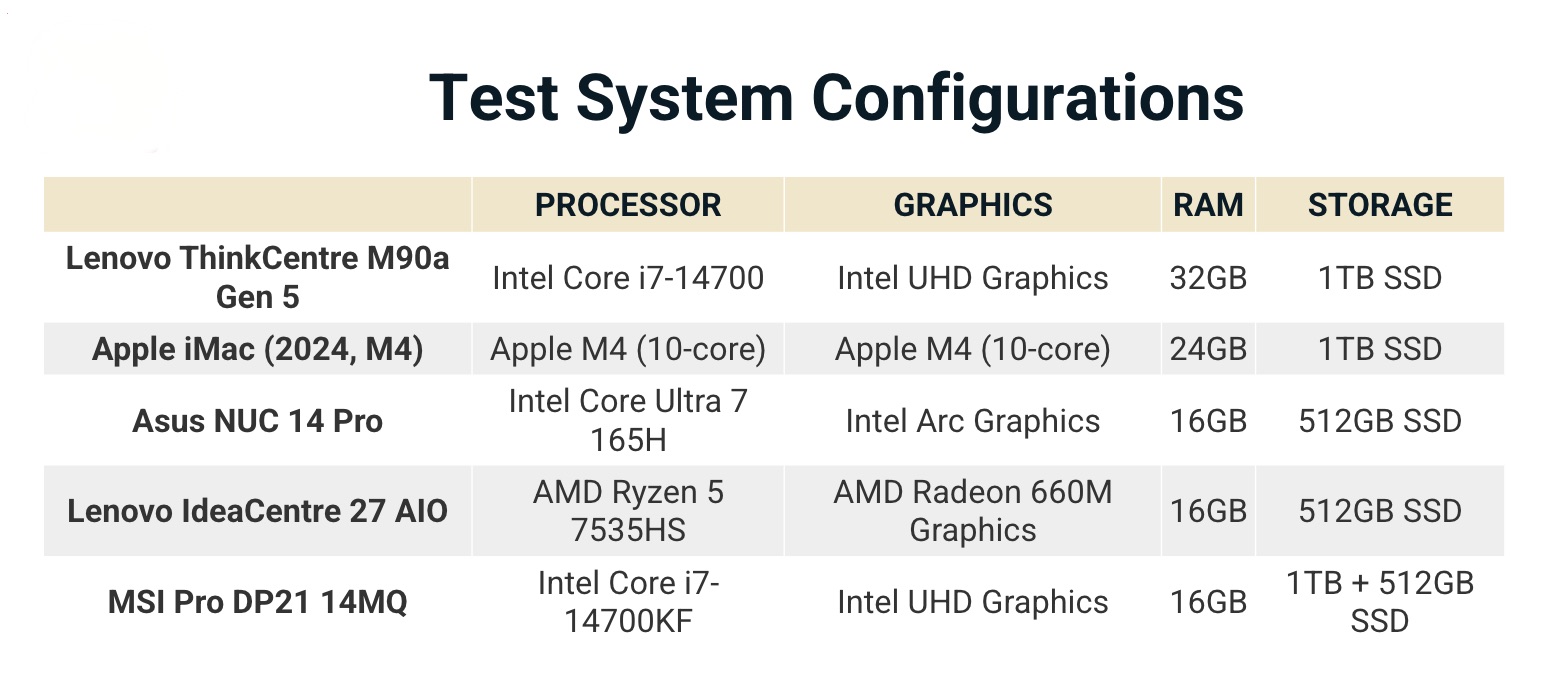Image resolution: width=1556 pixels, height=676 pixels.
Task: Click the 24GB RAM cell
Action: coord(1208,349)
